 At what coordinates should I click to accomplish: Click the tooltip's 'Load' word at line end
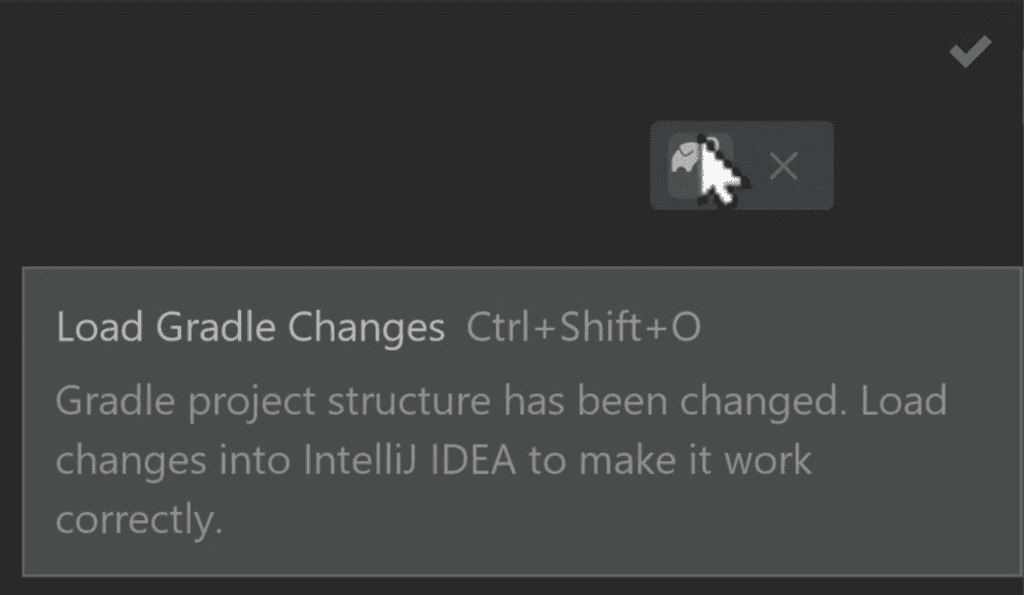tap(903, 401)
